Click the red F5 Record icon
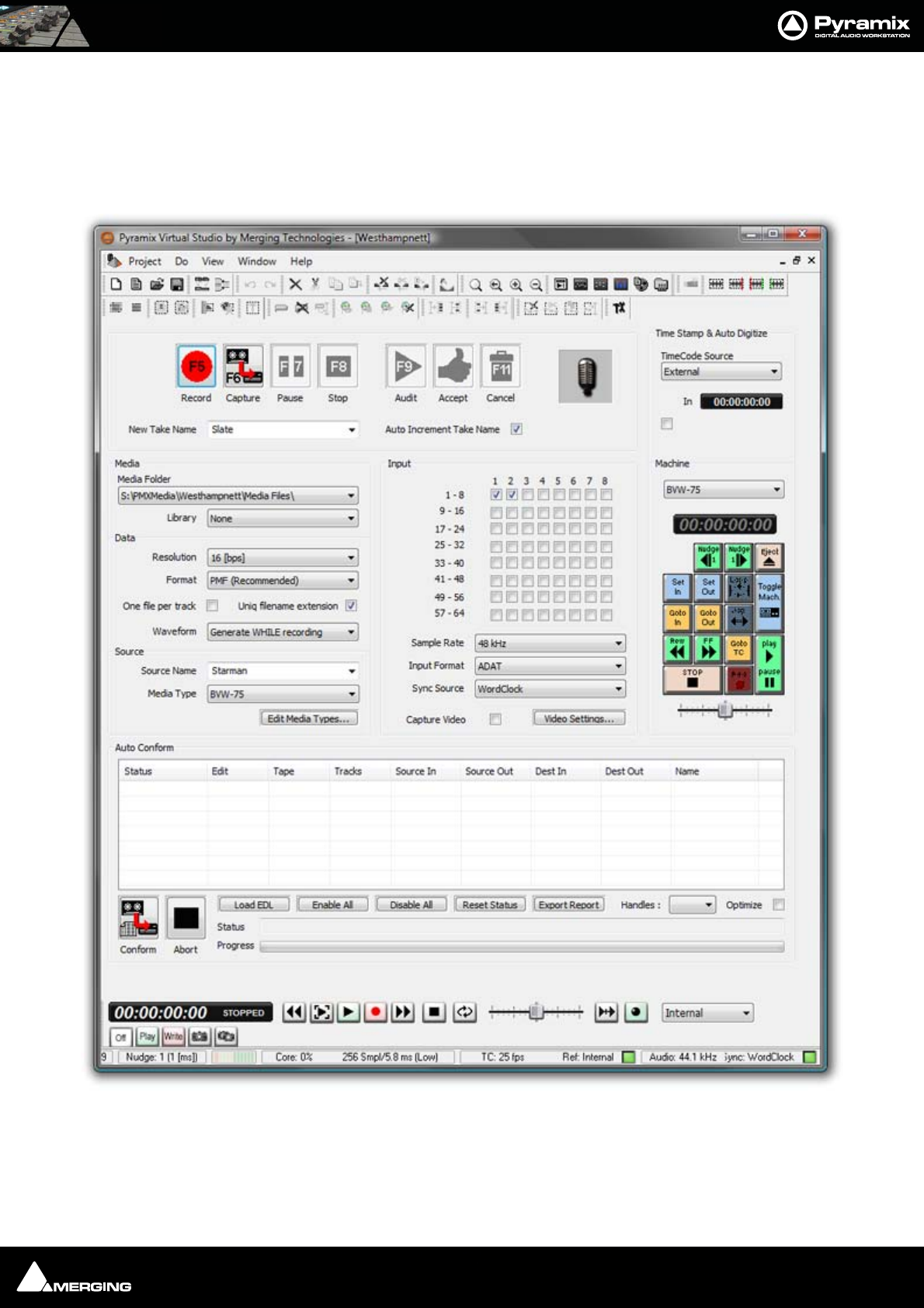The image size is (924, 1308). 196,366
